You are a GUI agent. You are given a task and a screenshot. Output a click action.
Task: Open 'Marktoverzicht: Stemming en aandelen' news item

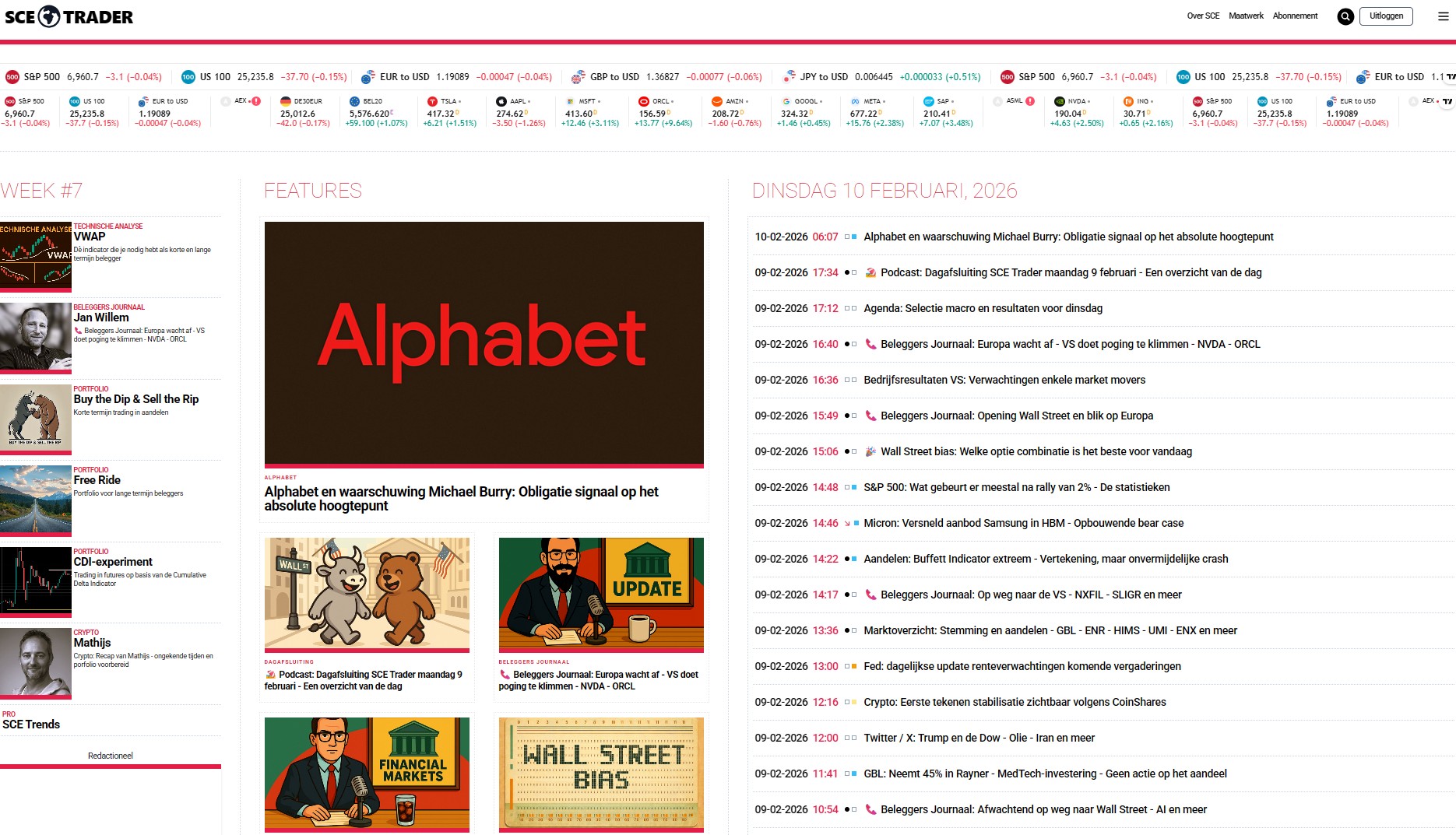[1050, 630]
